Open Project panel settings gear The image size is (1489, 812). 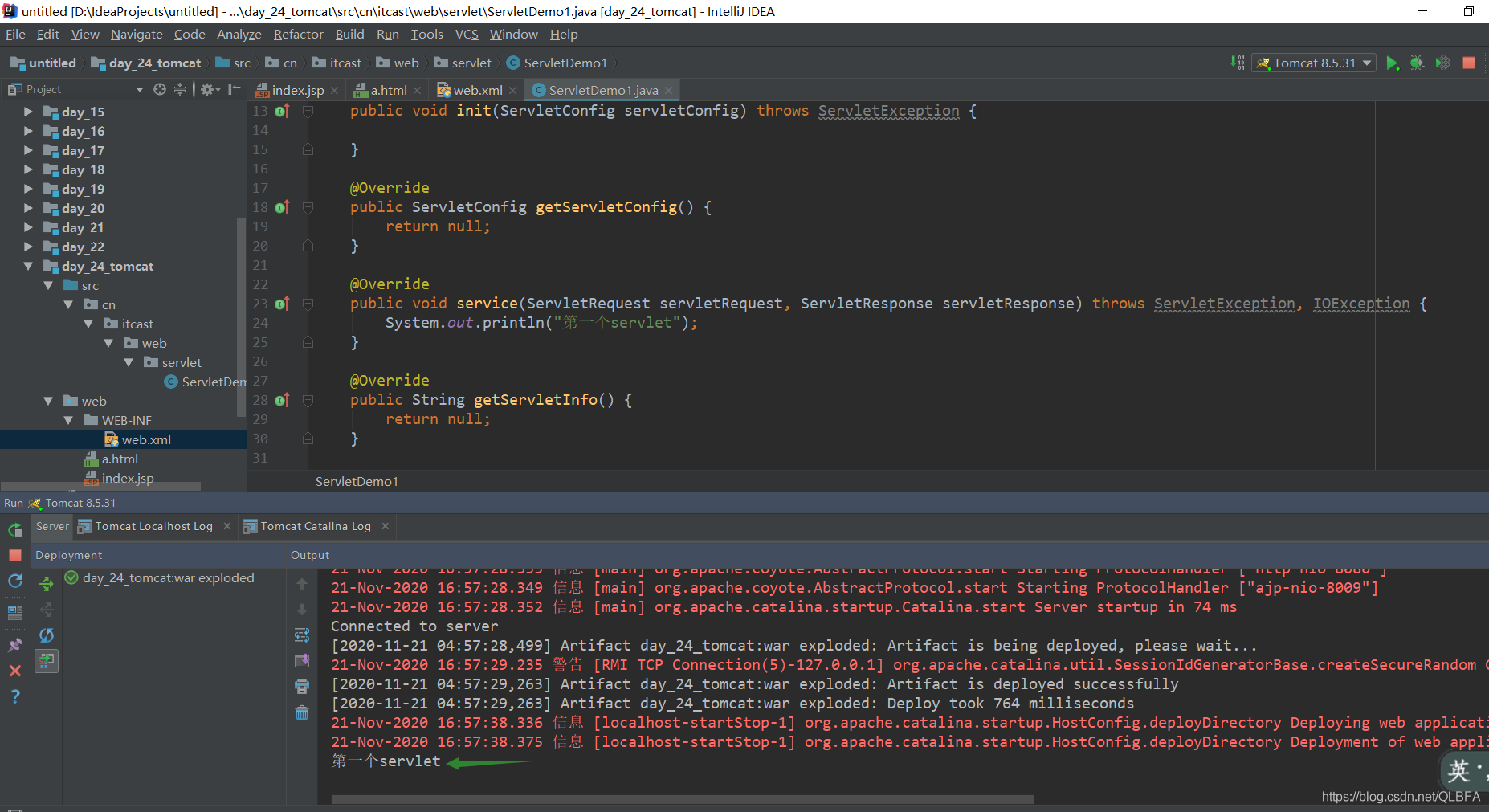pyautogui.click(x=210, y=89)
